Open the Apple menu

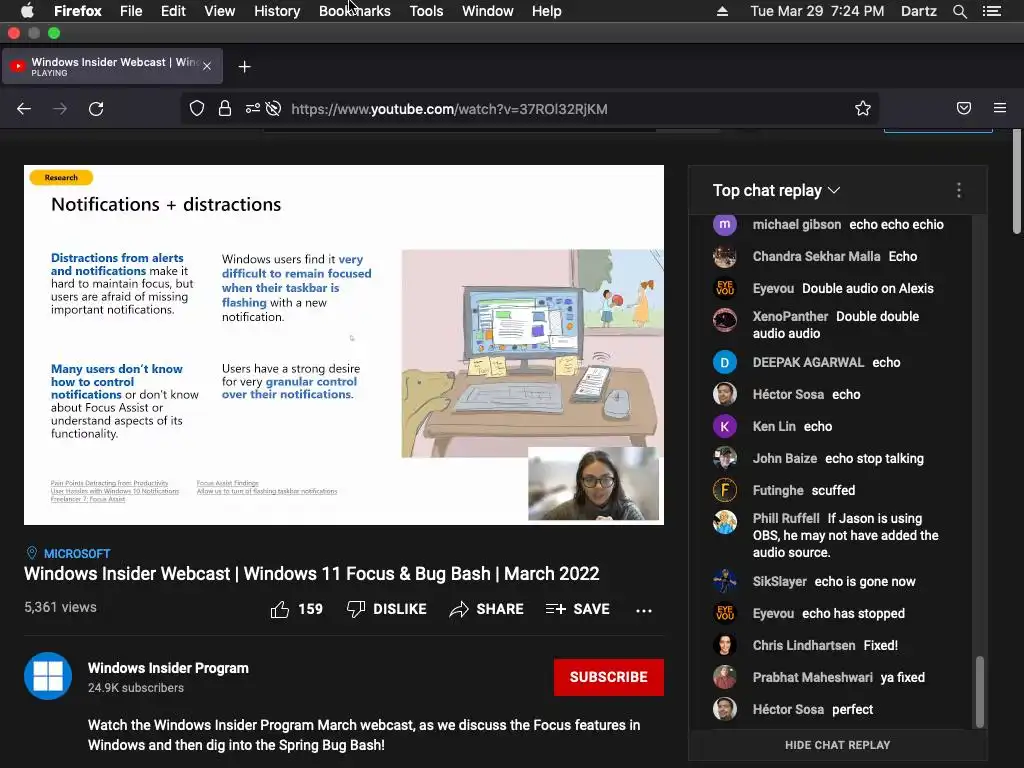pyautogui.click(x=27, y=11)
